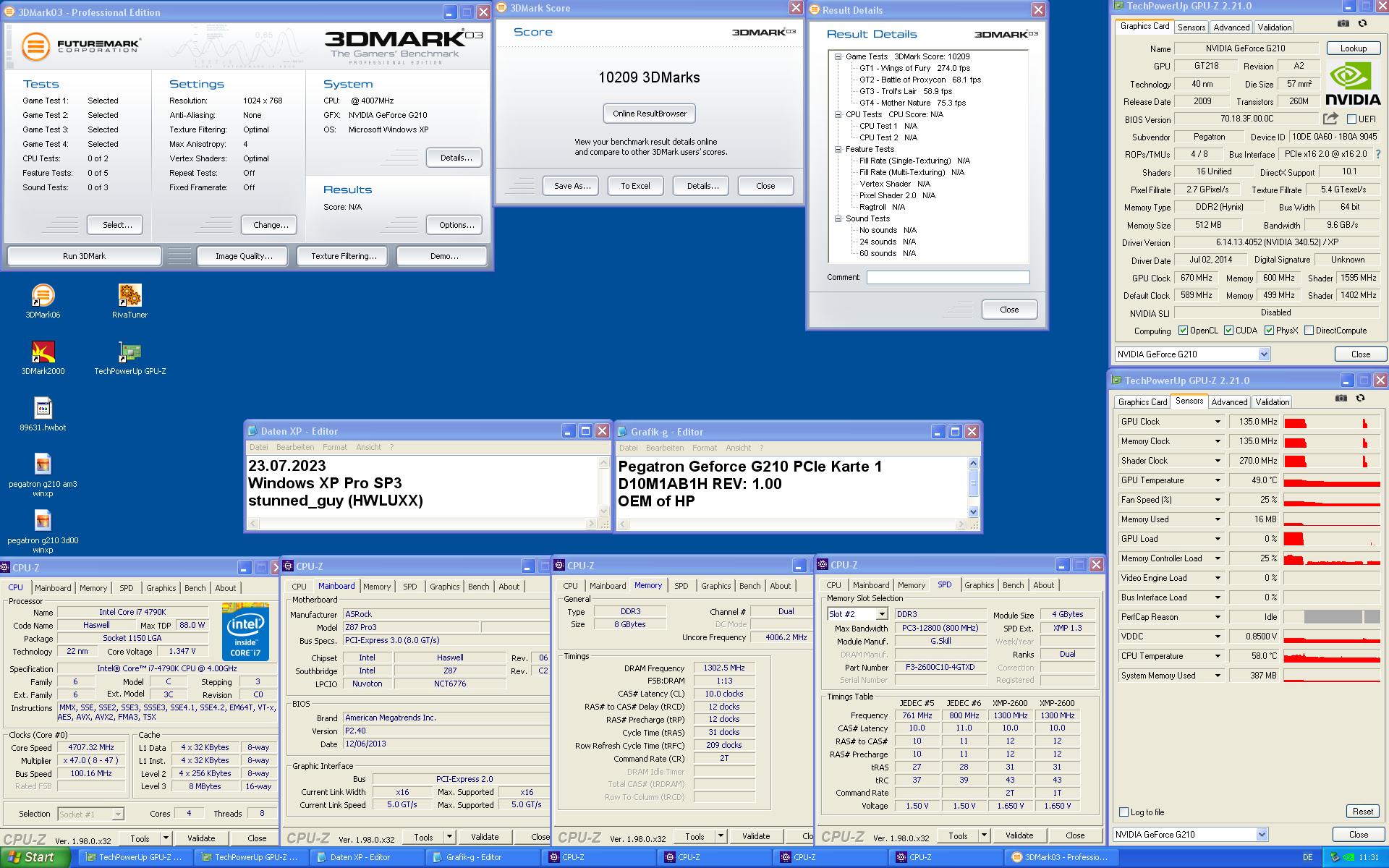Image resolution: width=1389 pixels, height=868 pixels.
Task: Click the Online ResultBrowser button
Action: coord(649,114)
